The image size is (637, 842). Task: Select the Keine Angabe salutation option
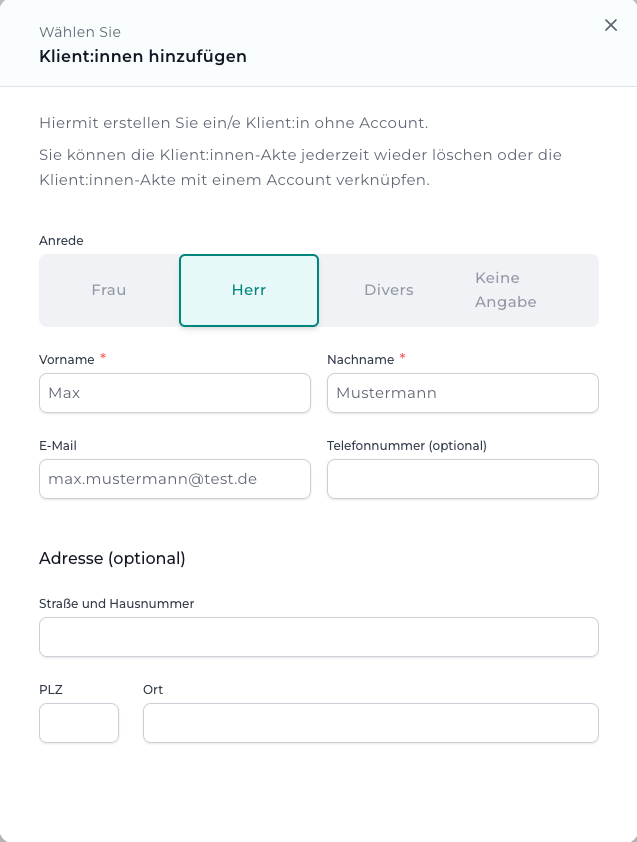click(505, 290)
